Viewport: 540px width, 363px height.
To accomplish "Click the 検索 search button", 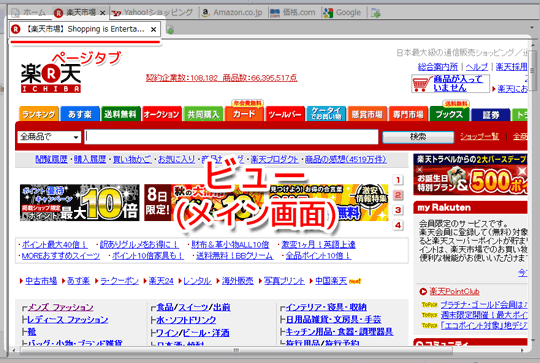I will click(x=418, y=137).
